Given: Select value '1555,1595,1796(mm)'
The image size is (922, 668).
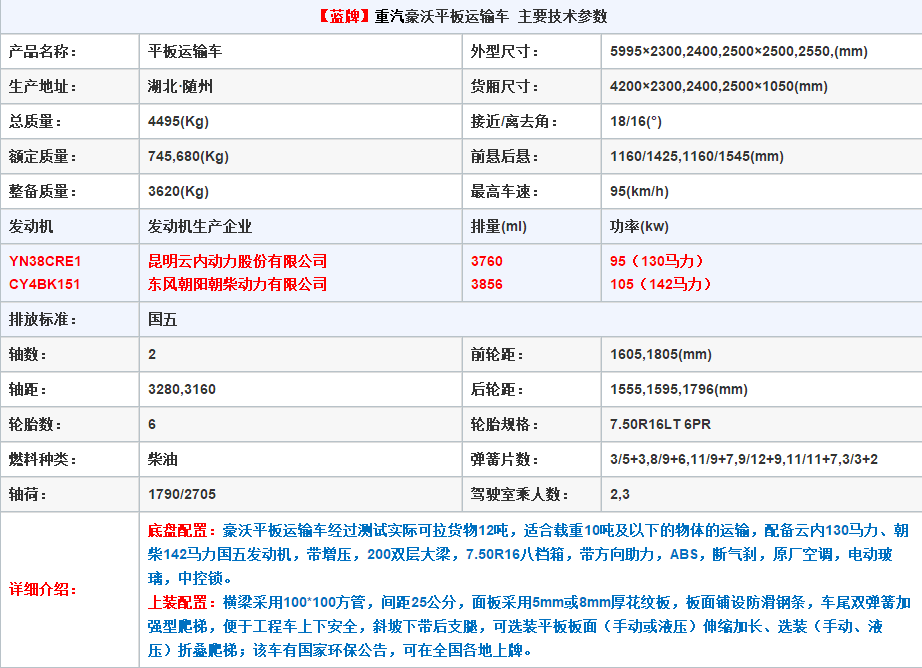Looking at the screenshot, I should point(679,389).
